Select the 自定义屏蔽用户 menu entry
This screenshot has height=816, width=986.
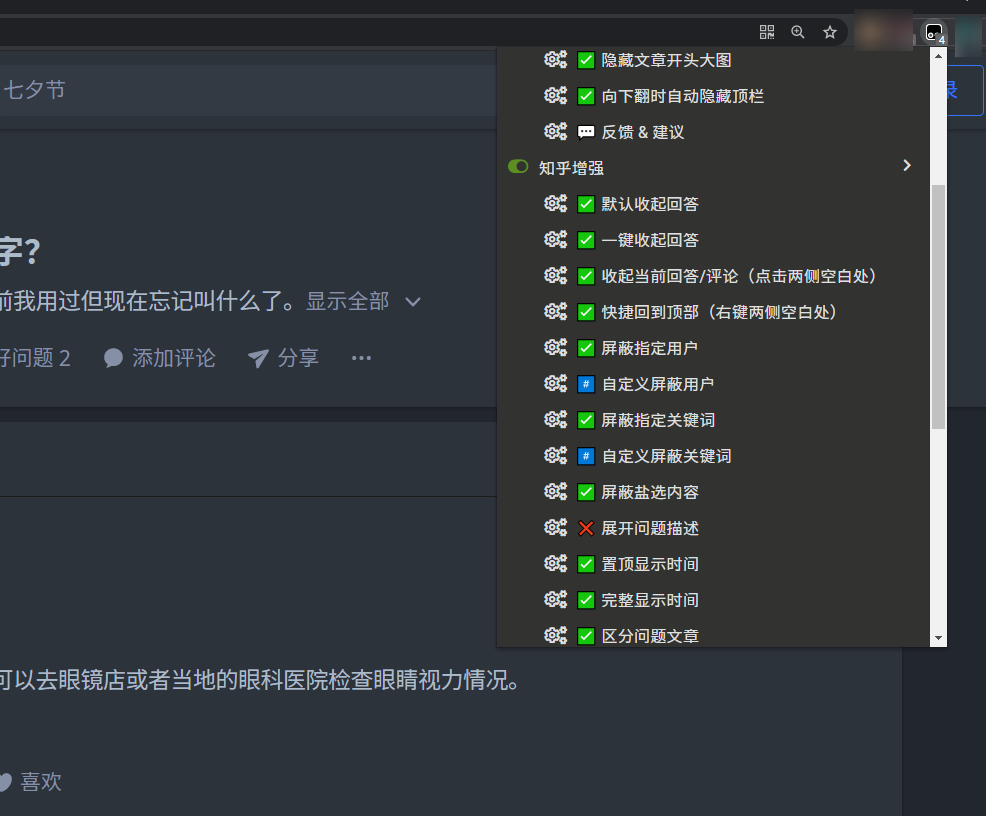click(657, 384)
